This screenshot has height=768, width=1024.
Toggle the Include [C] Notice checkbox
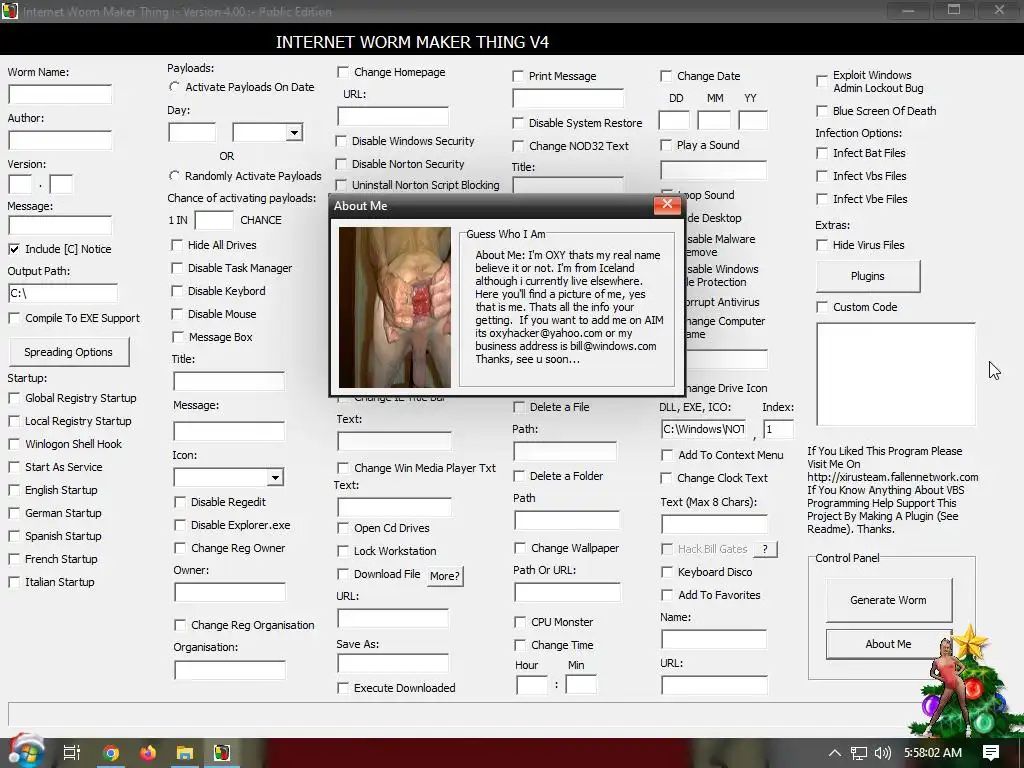14,249
